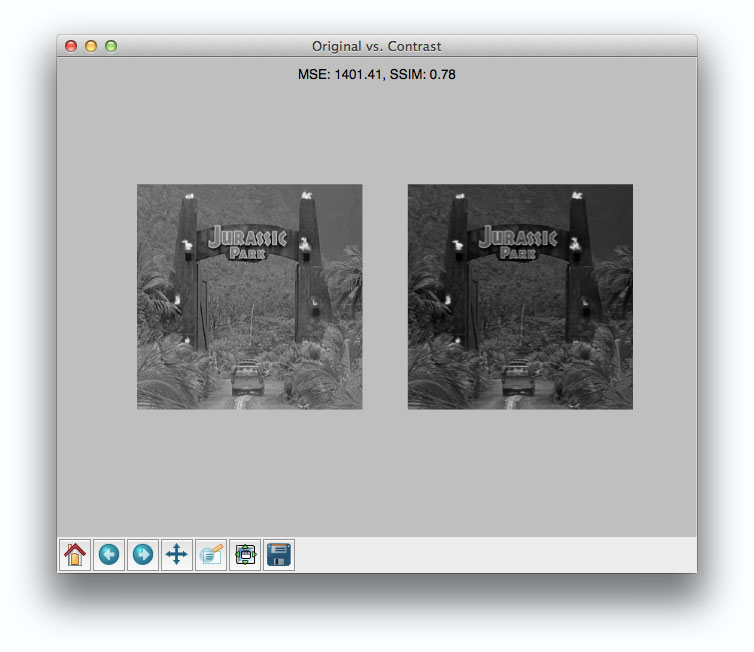Click the jeep in the right image
Viewport: 754px width, 652px height.
pyautogui.click(x=518, y=379)
